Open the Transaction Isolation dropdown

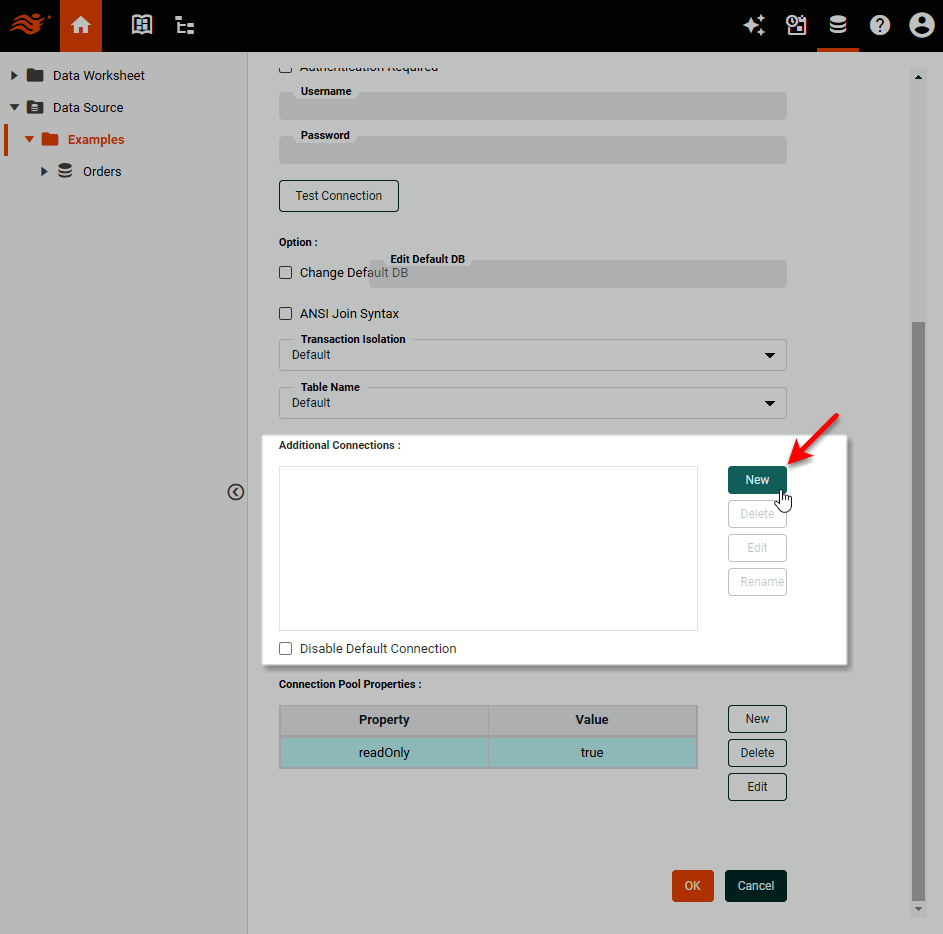coord(770,355)
